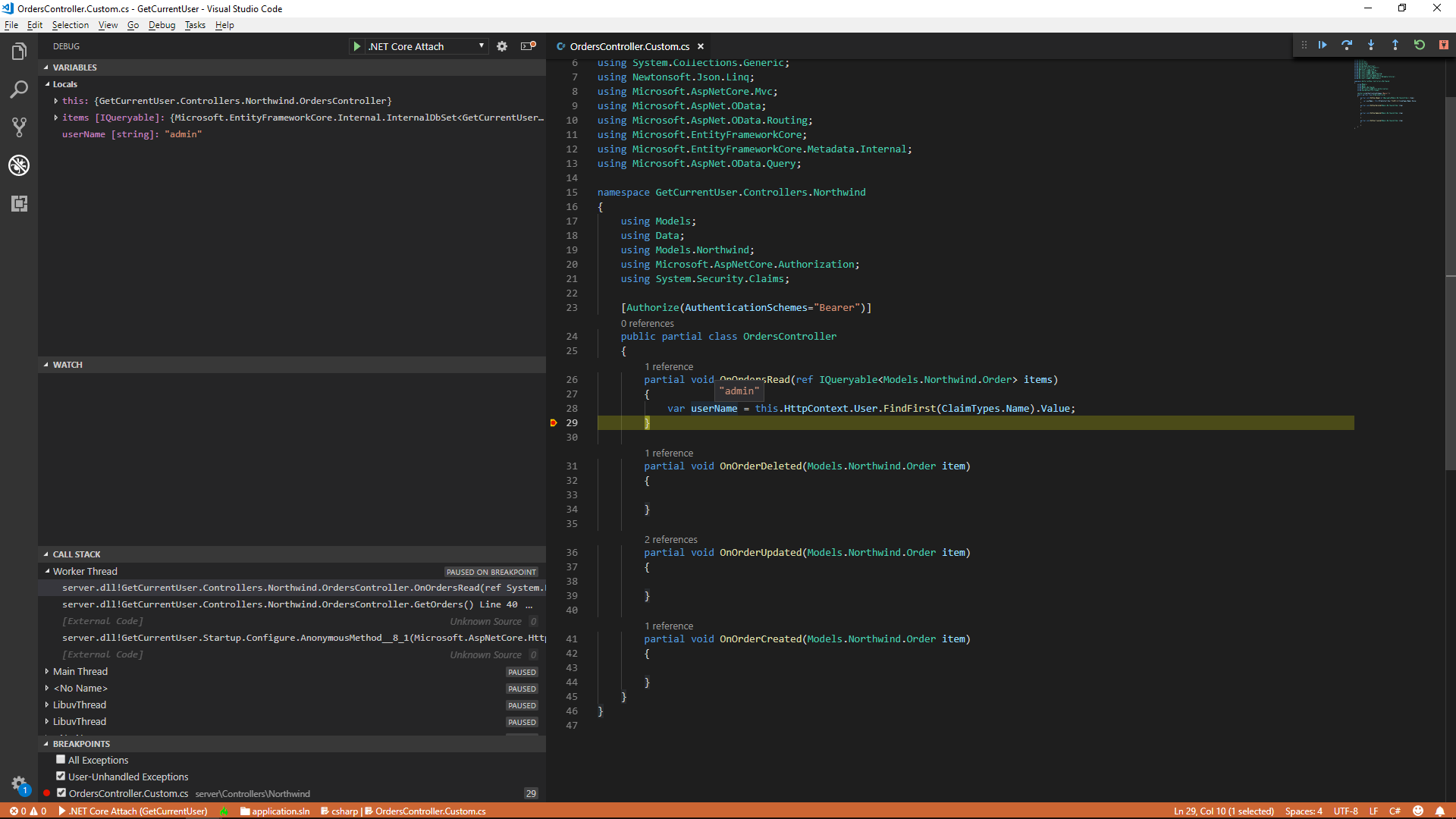
Task: Change end-of-line sequence via LF
Action: point(1373,811)
